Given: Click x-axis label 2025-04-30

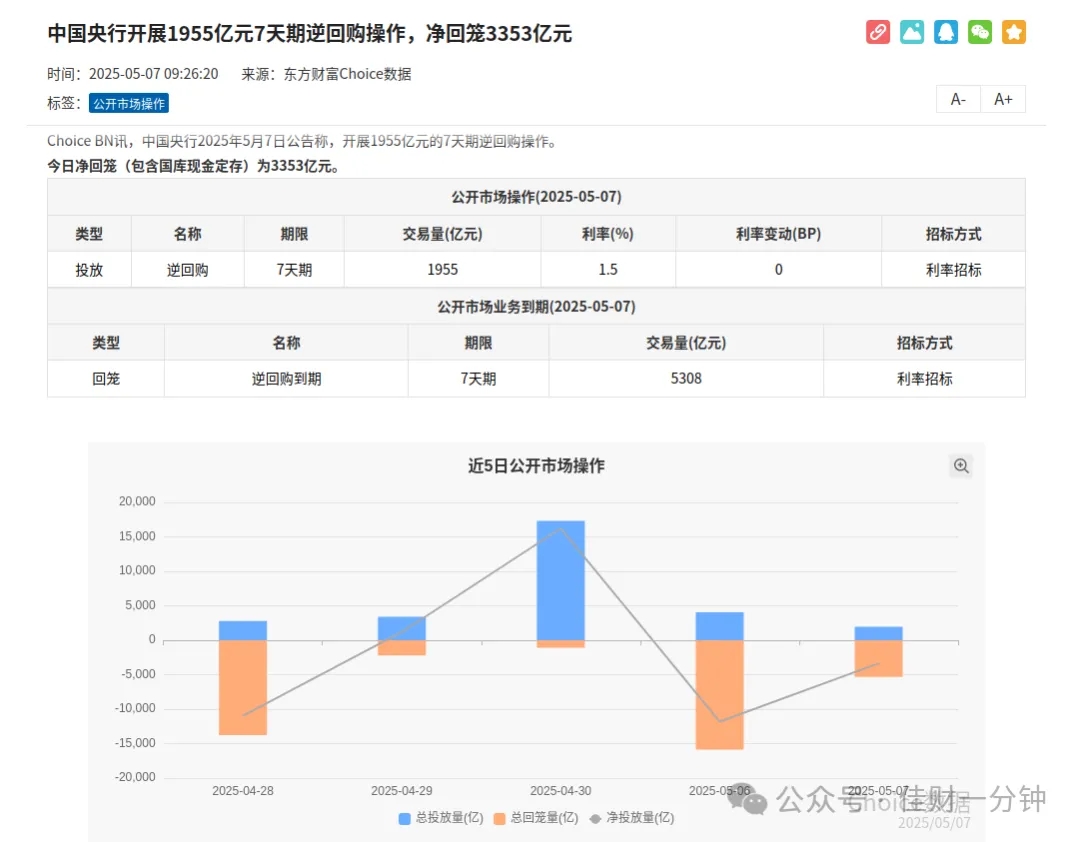Looking at the screenshot, I should pyautogui.click(x=561, y=791).
